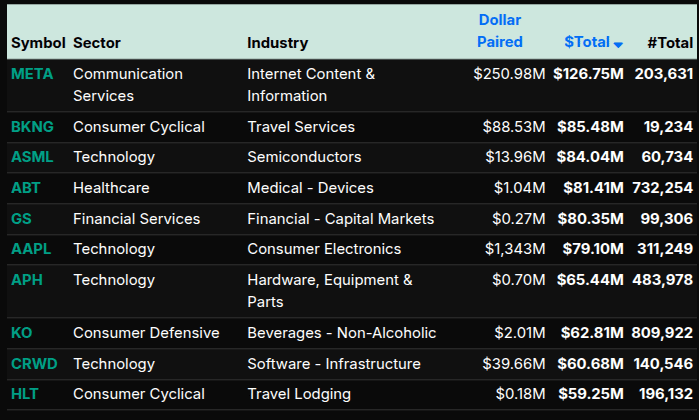This screenshot has height=420, width=699.
Task: Click AAPL's $1,343M dollar paired value
Action: pyautogui.click(x=514, y=249)
